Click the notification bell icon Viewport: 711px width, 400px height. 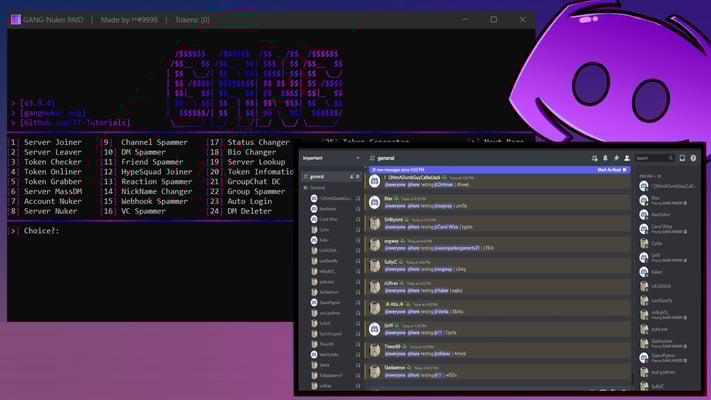point(605,158)
